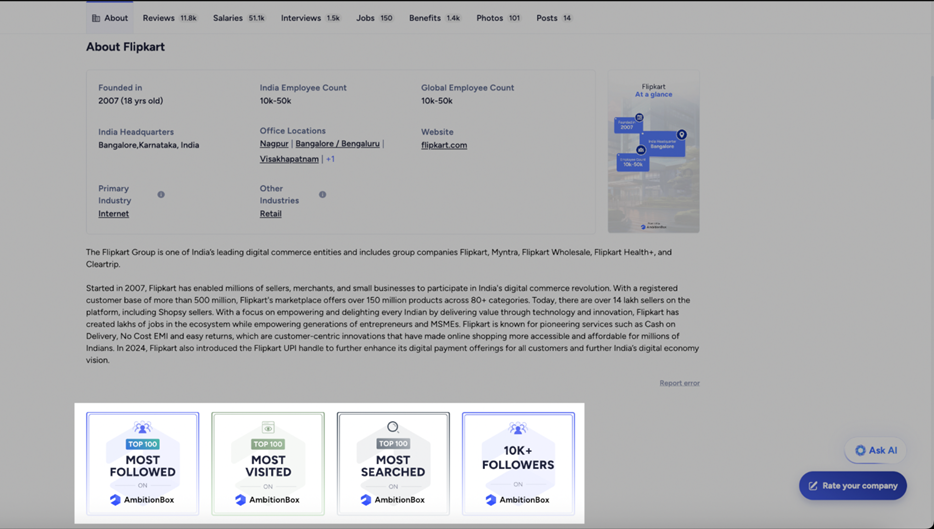Switch to the Salaries tab
934x529 pixels.
click(238, 18)
